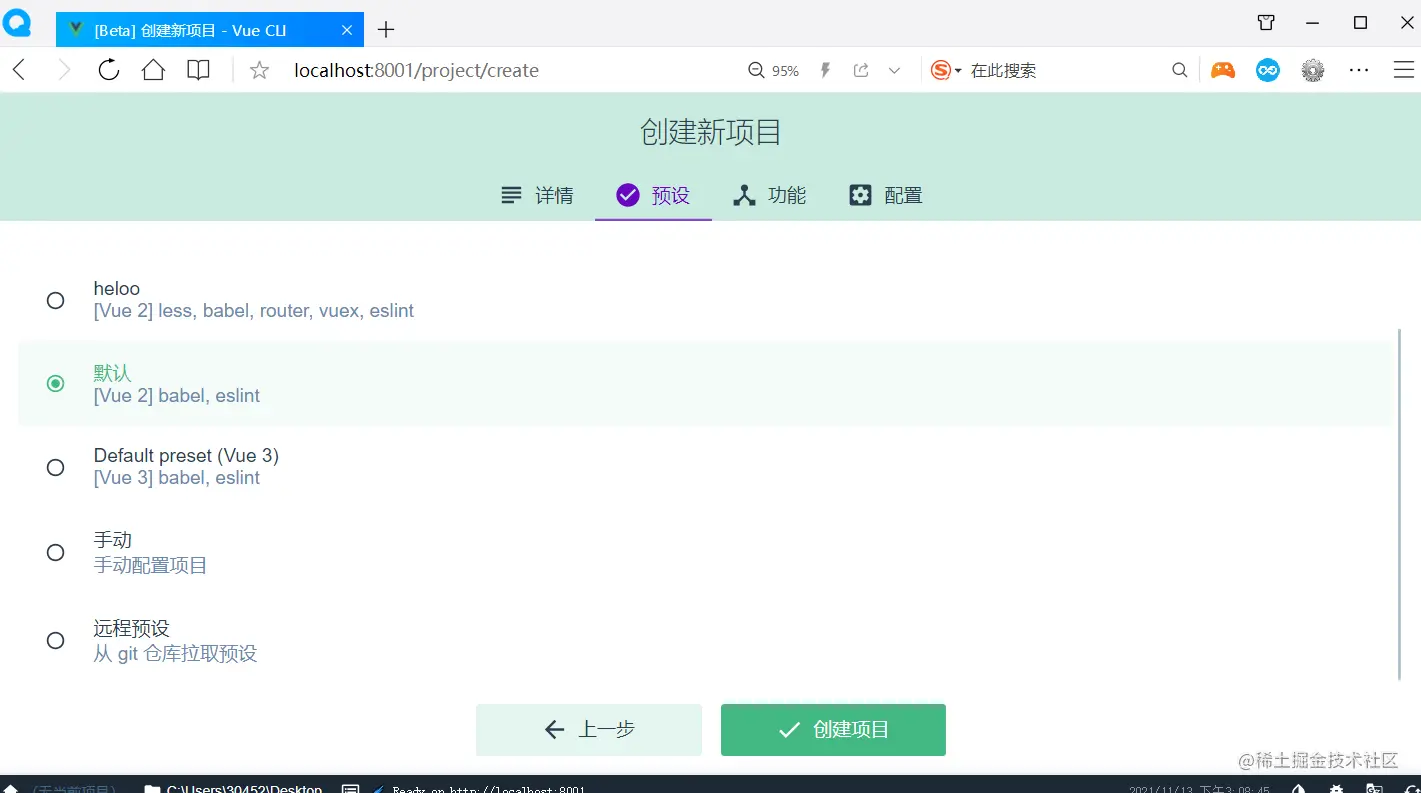Click the 上一步 back button
Screen dimensions: 1421x793
pyautogui.click(x=588, y=729)
